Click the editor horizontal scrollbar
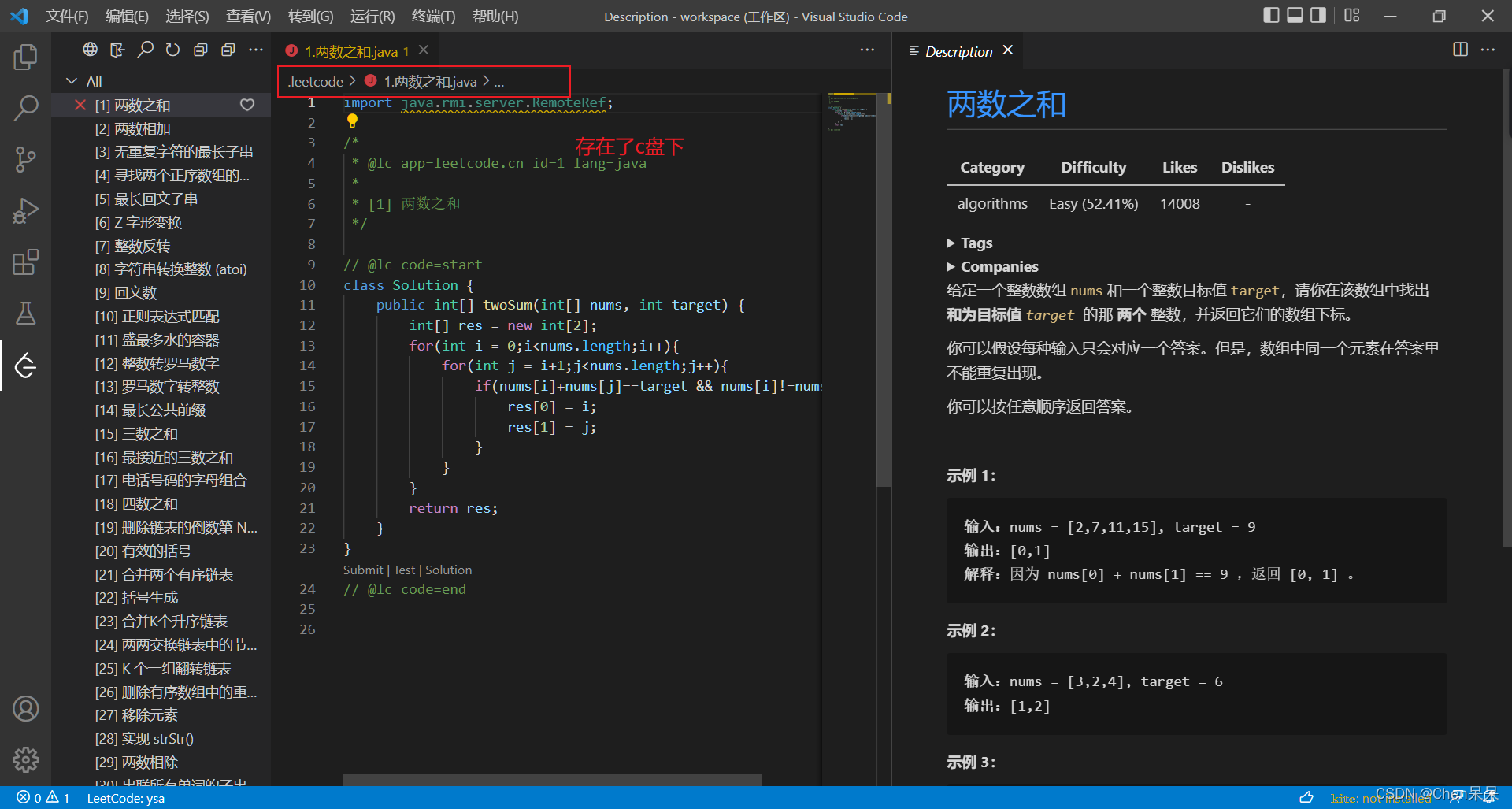 (552, 780)
